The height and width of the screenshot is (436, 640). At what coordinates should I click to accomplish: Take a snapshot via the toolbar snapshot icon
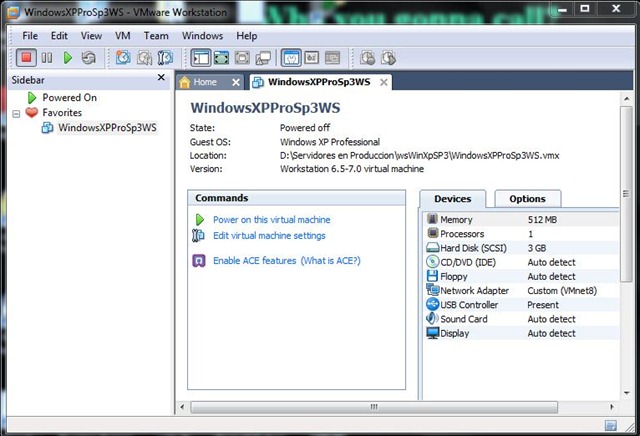pyautogui.click(x=123, y=58)
